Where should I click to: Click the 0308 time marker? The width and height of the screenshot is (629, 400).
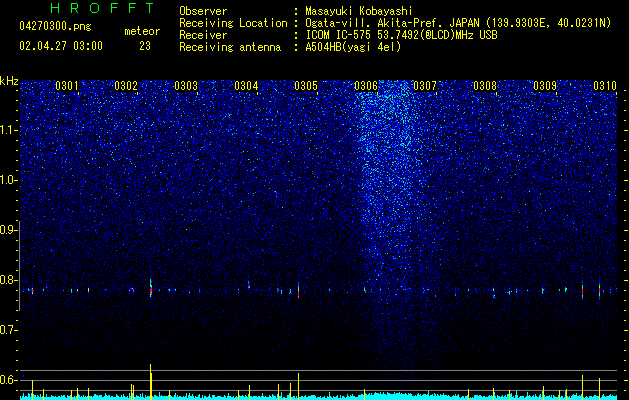485,86
